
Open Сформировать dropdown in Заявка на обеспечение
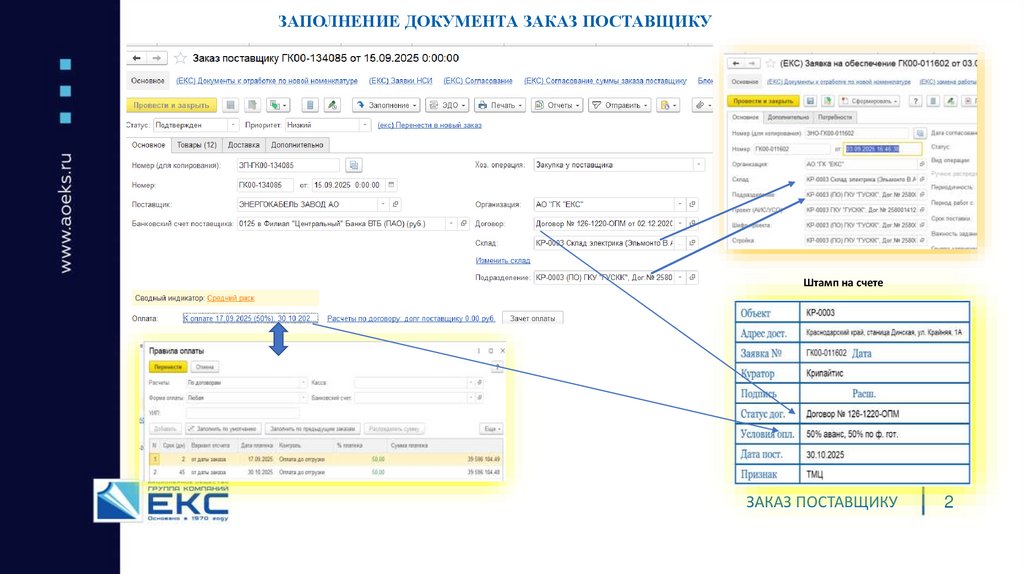[870, 101]
